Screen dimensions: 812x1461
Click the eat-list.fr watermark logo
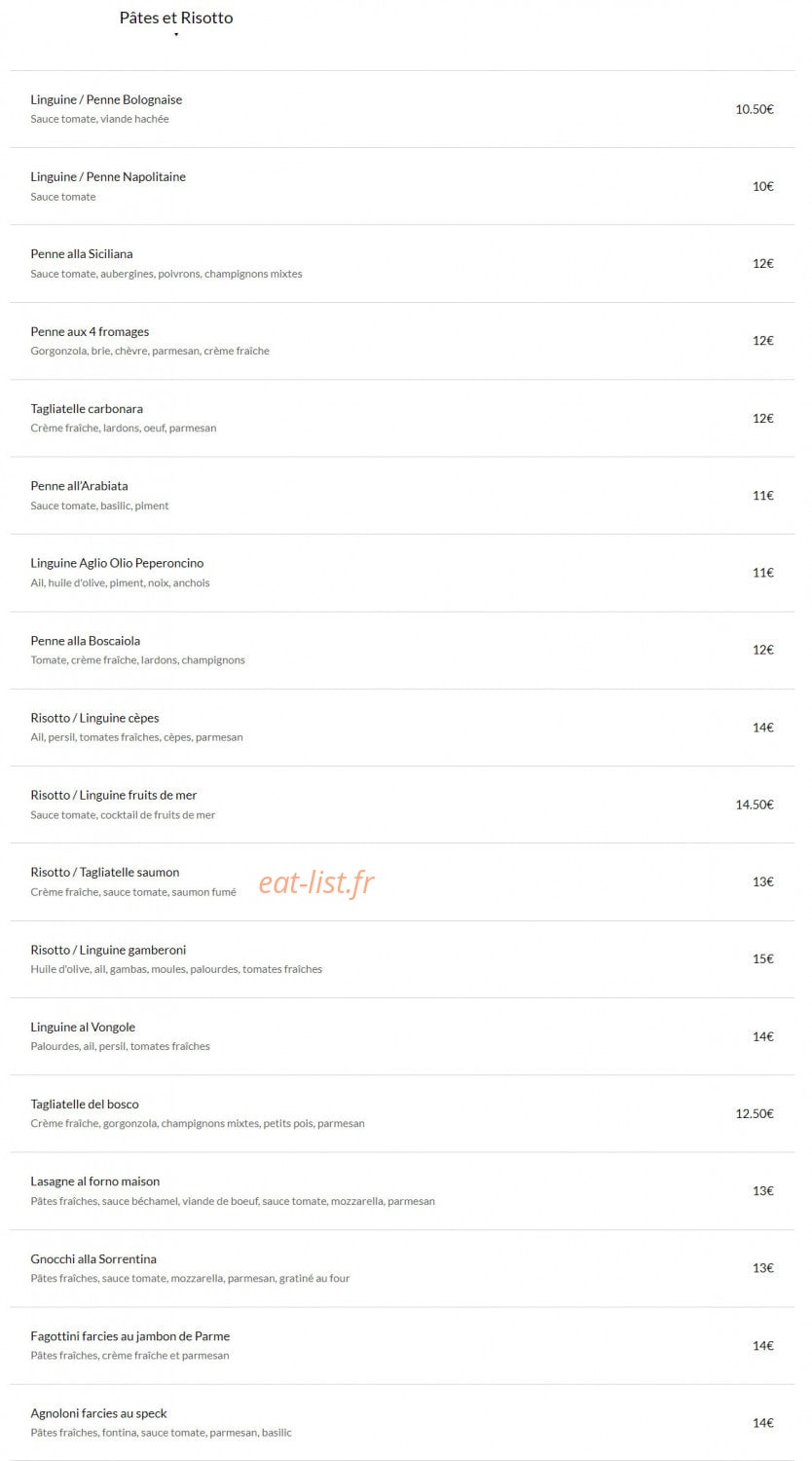click(316, 882)
